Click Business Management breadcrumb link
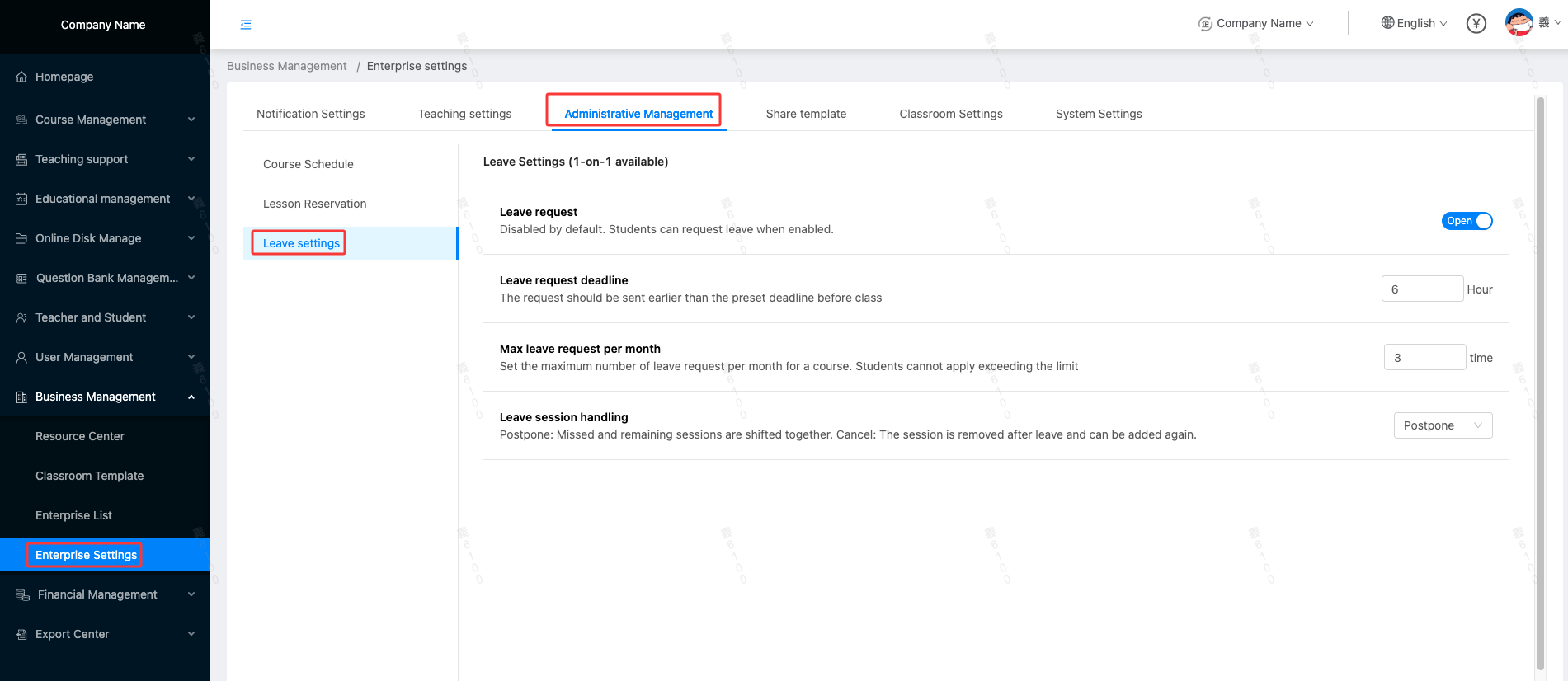Image resolution: width=1568 pixels, height=681 pixels. 286,66
